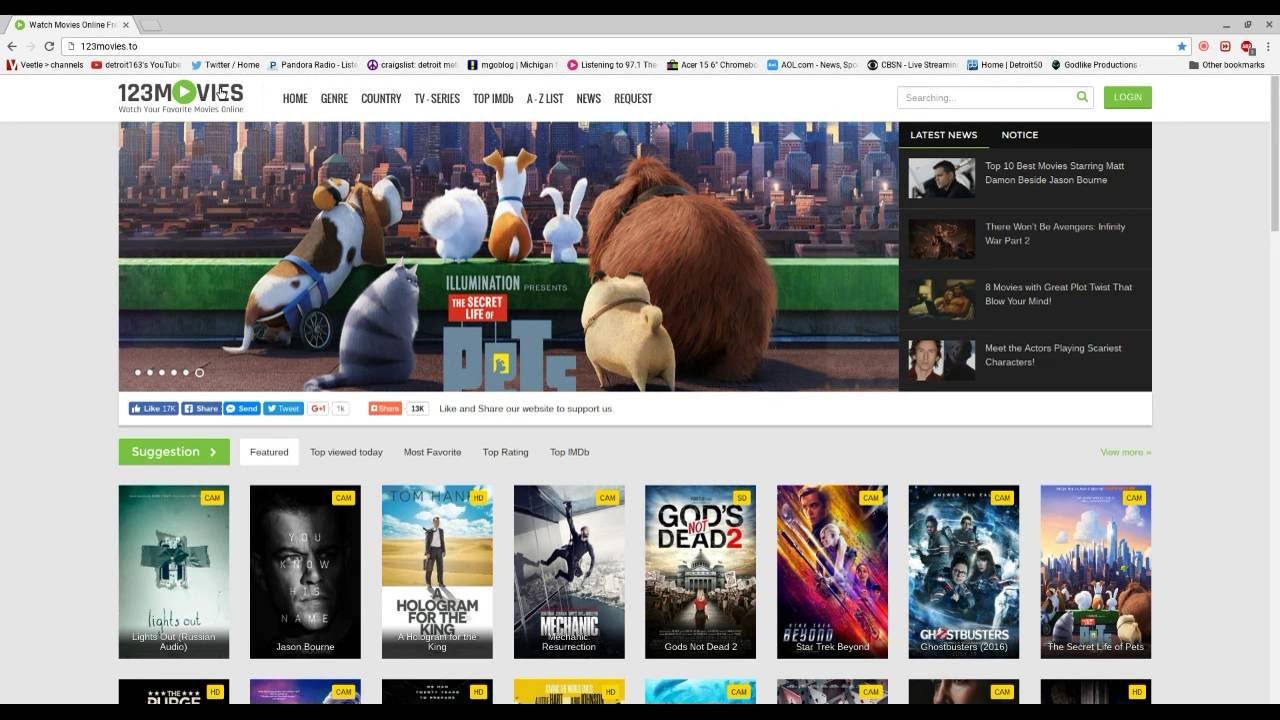The width and height of the screenshot is (1280, 720).
Task: Click the Facebook Share button
Action: click(201, 408)
